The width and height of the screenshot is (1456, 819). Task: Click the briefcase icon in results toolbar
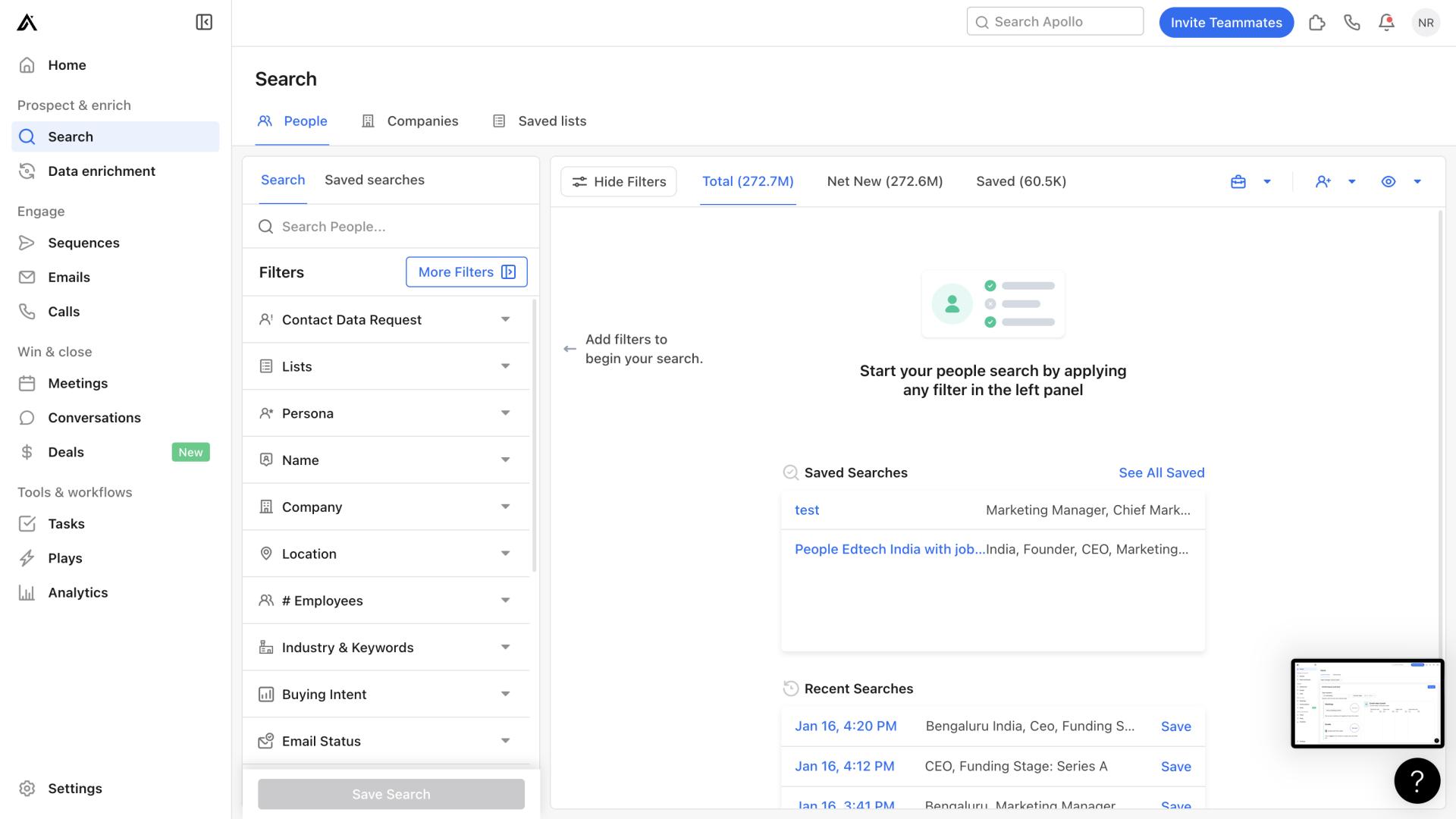[x=1238, y=182]
